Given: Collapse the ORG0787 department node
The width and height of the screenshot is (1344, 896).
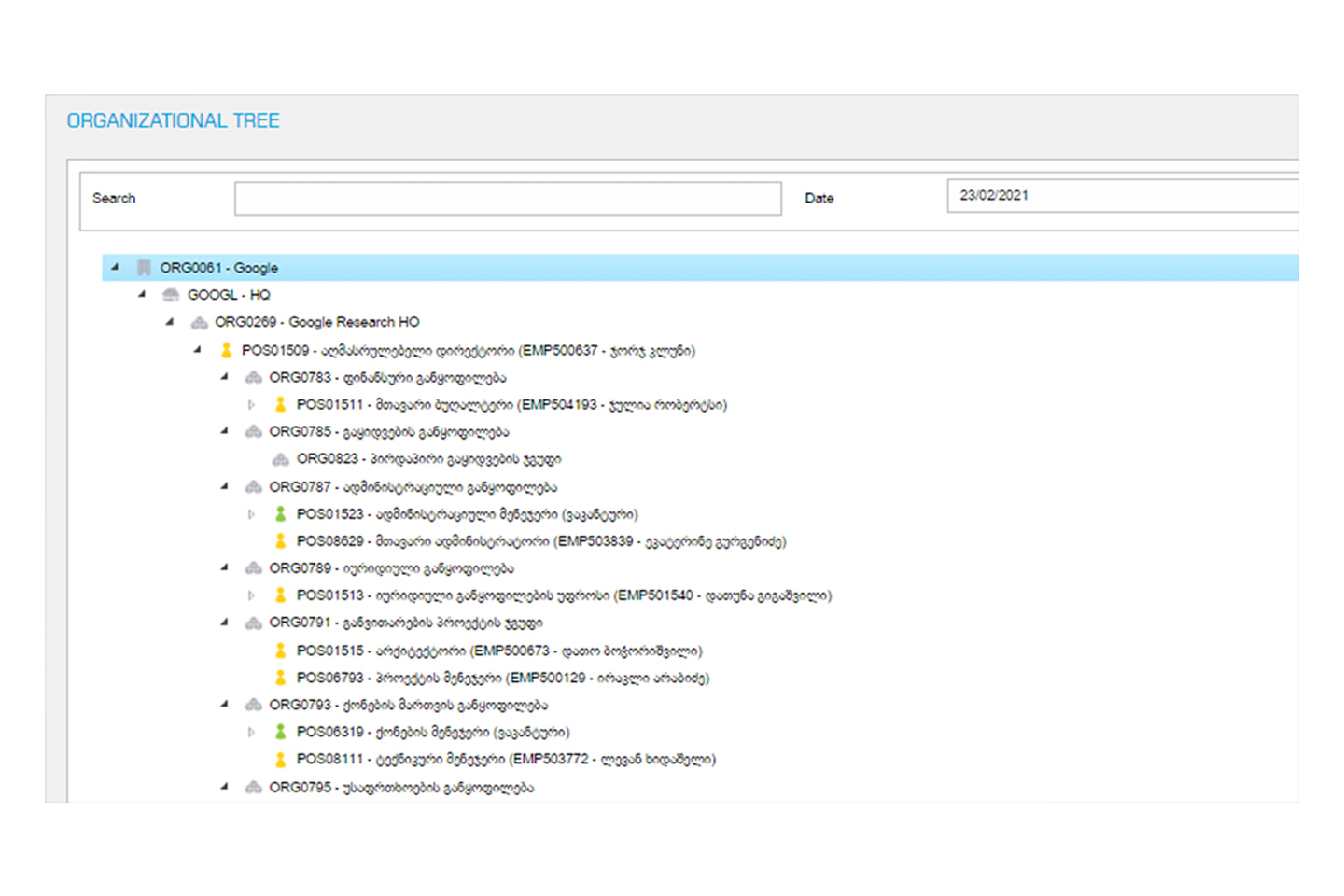Looking at the screenshot, I should click(x=224, y=486).
